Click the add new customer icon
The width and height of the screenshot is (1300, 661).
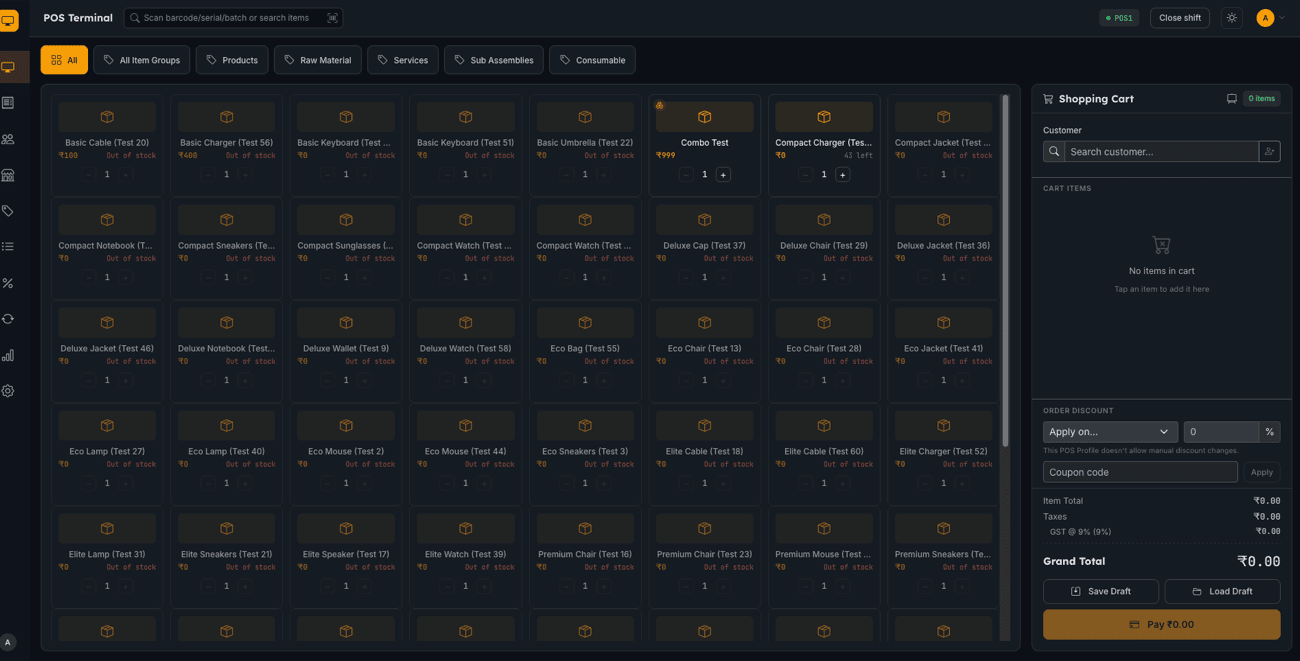click(x=1270, y=152)
